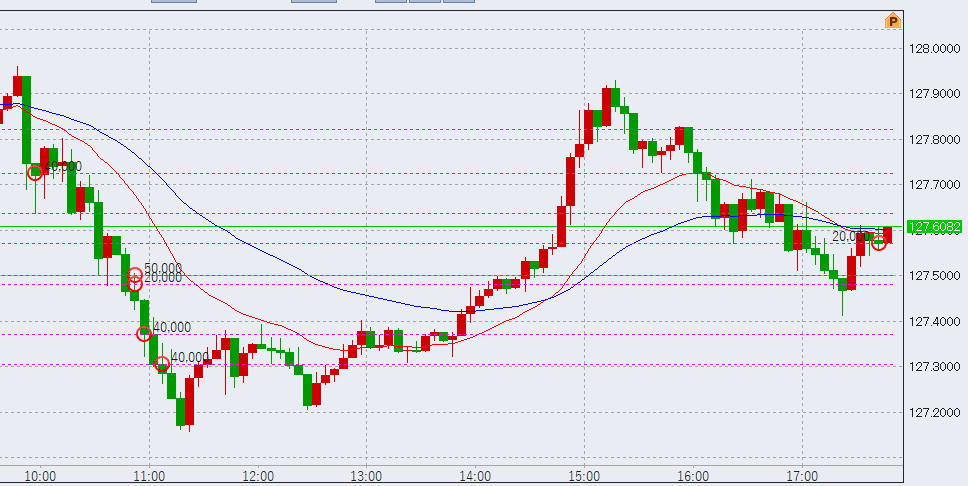
Task: Select the 127.2000 label on price scale
Action: (934, 412)
